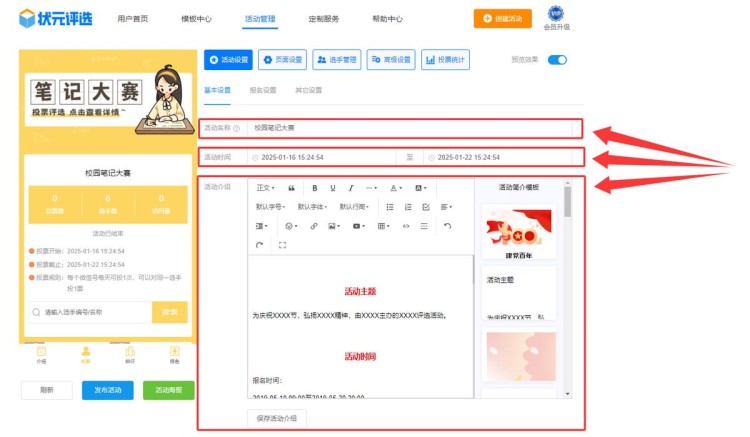The height and width of the screenshot is (437, 750).
Task: Toggle bold formatting in the editor
Action: click(315, 188)
